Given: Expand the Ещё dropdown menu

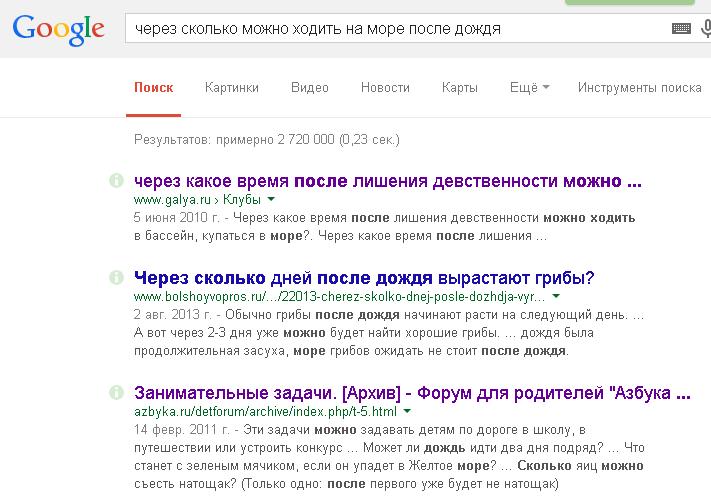Looking at the screenshot, I should point(530,88).
